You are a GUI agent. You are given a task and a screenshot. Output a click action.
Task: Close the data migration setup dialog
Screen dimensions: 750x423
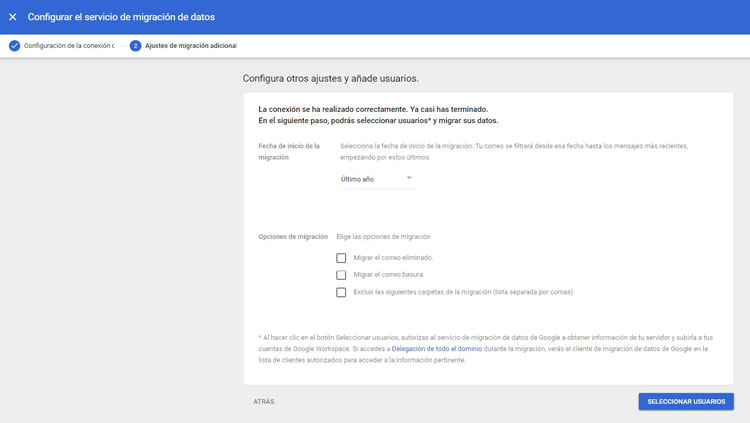coord(13,17)
